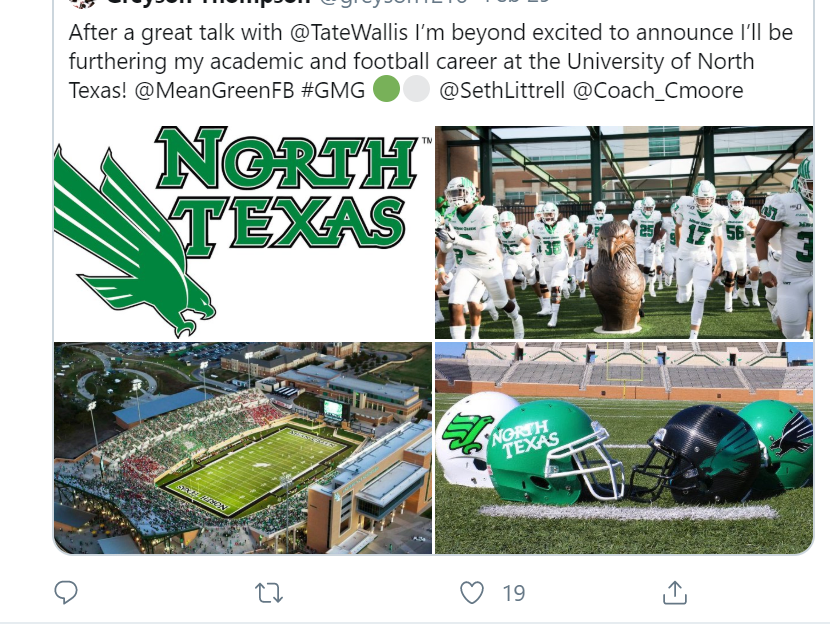
Task: Click the green North Texas helmet
Action: point(553,453)
